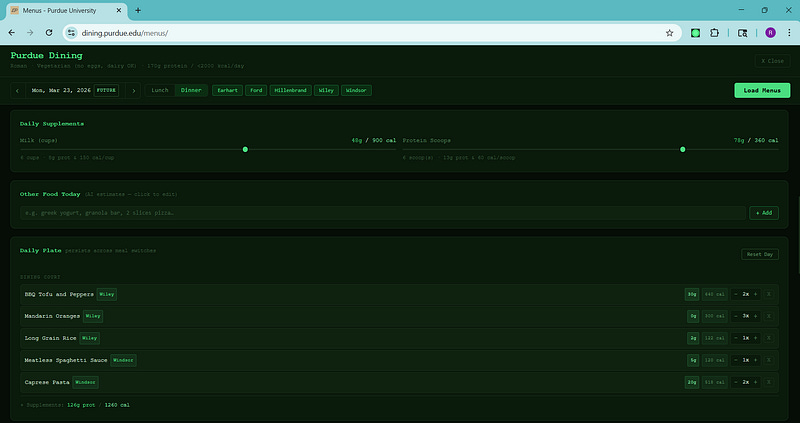Click Wiley tag on BBQ Tofu row
The height and width of the screenshot is (423, 800).
tap(107, 294)
